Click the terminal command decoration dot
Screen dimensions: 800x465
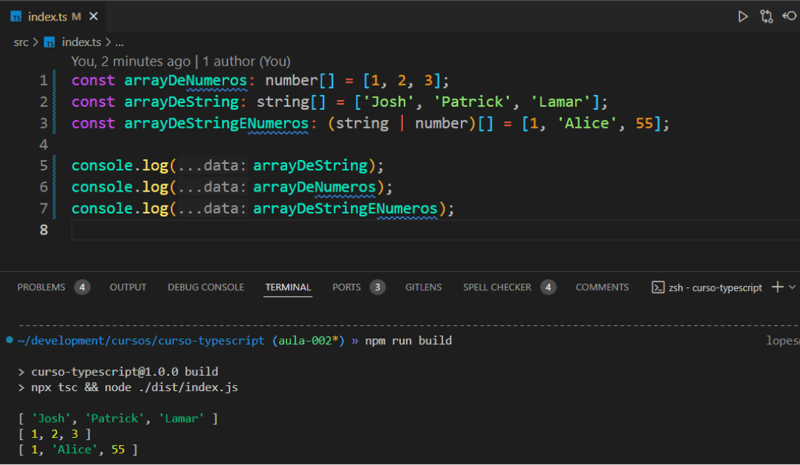[9, 340]
